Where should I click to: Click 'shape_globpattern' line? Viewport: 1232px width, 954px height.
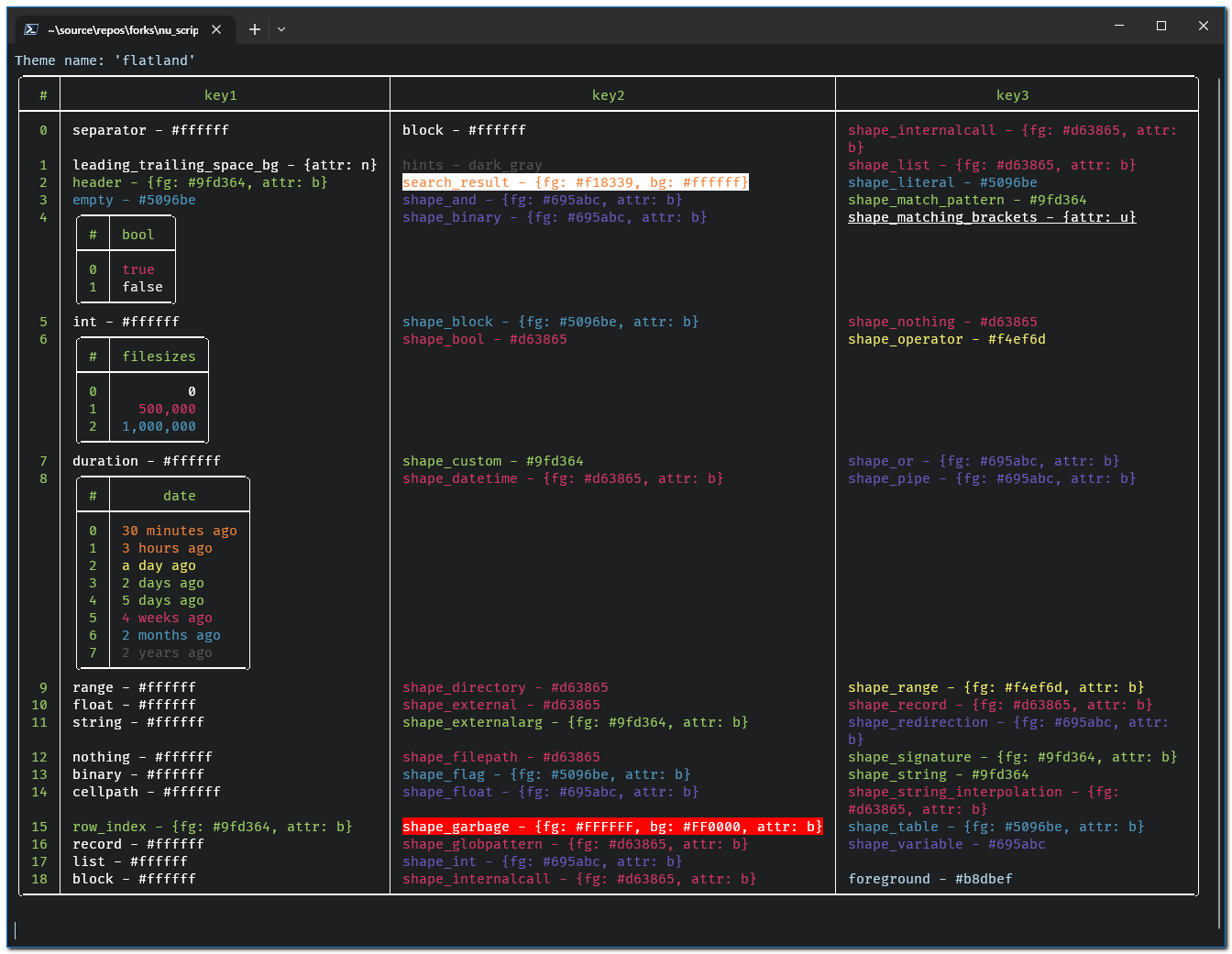coord(576,844)
